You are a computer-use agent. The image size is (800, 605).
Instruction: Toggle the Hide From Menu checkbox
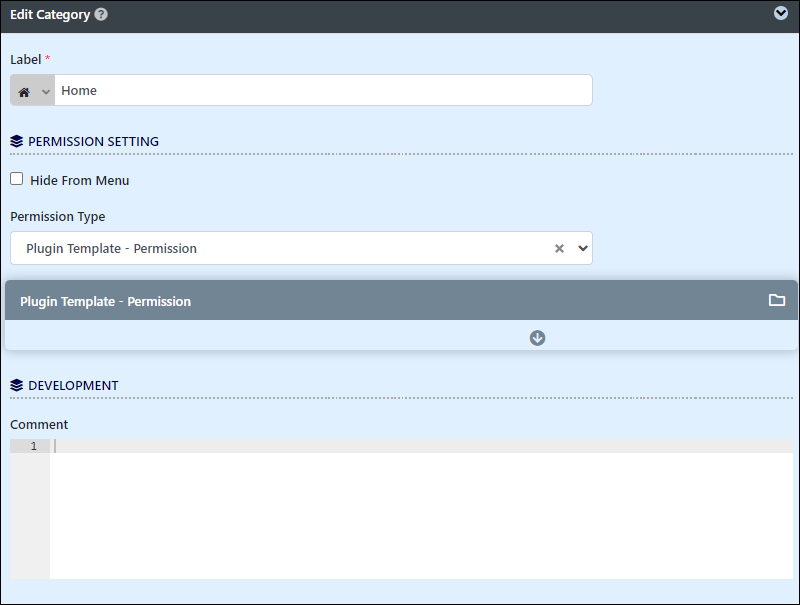point(16,179)
